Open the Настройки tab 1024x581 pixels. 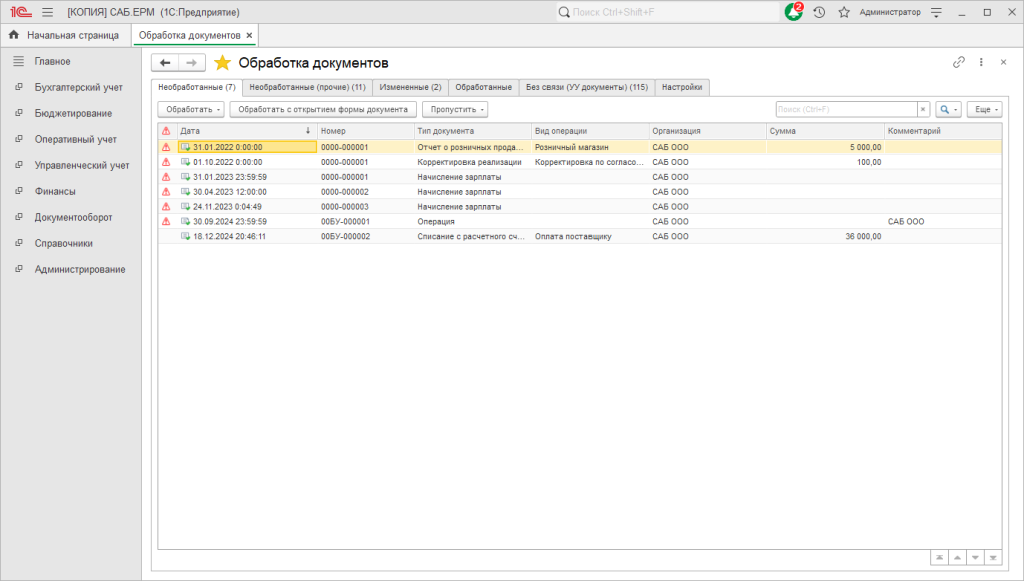(682, 87)
